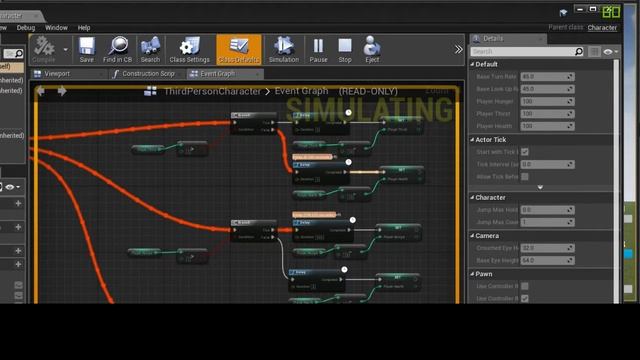This screenshot has height=360, width=640.
Task: Click the magnifier in the Details search box
Action: (579, 52)
